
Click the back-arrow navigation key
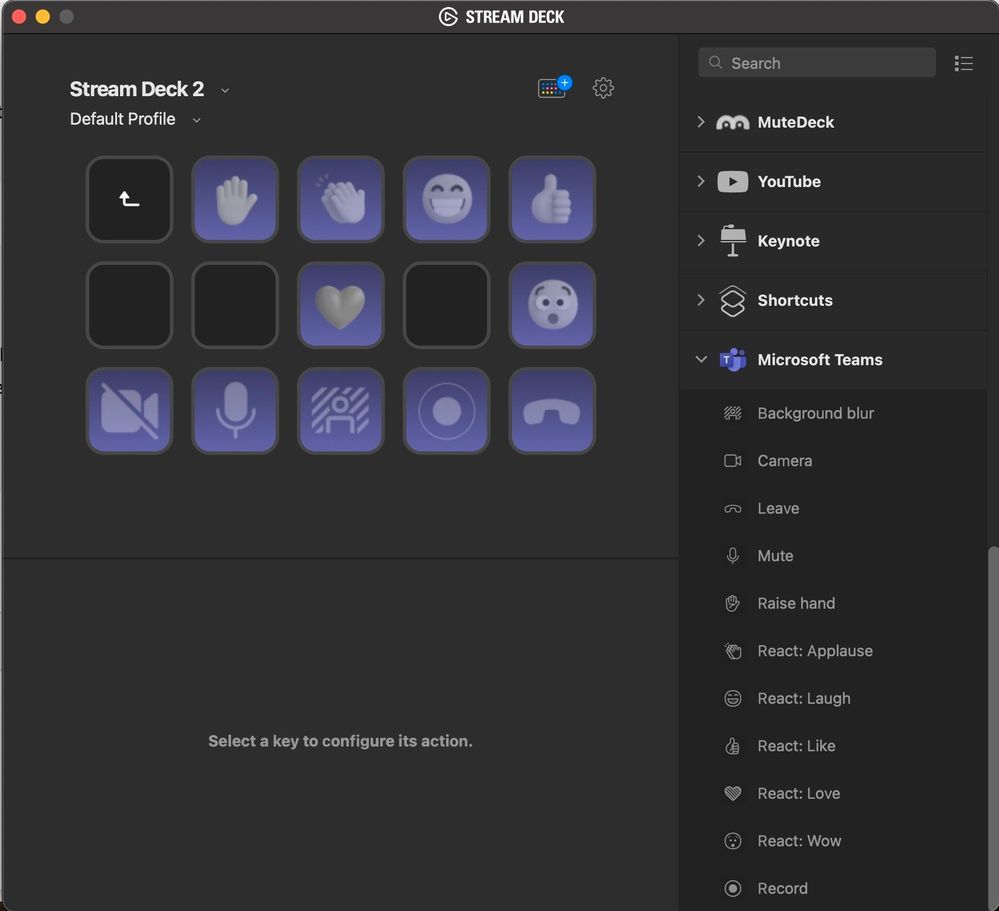129,199
